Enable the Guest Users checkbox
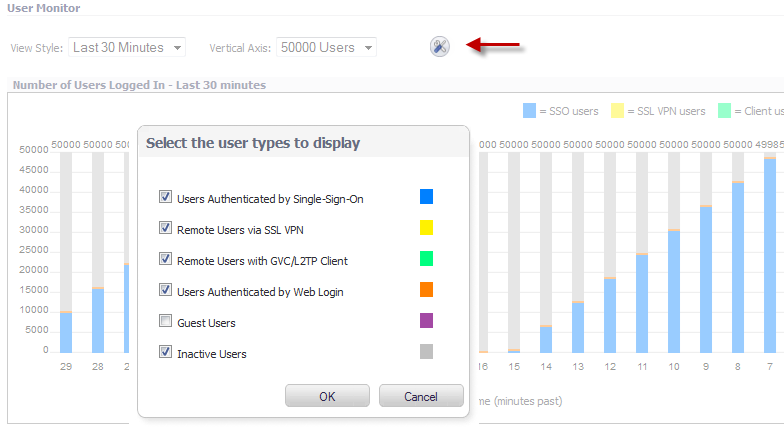Viewport: 784px width, 429px height. [x=166, y=322]
